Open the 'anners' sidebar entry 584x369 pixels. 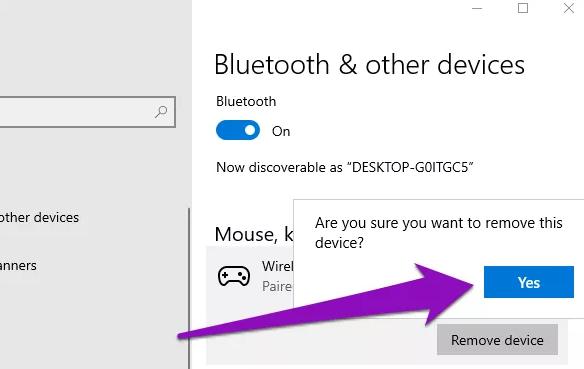point(18,265)
